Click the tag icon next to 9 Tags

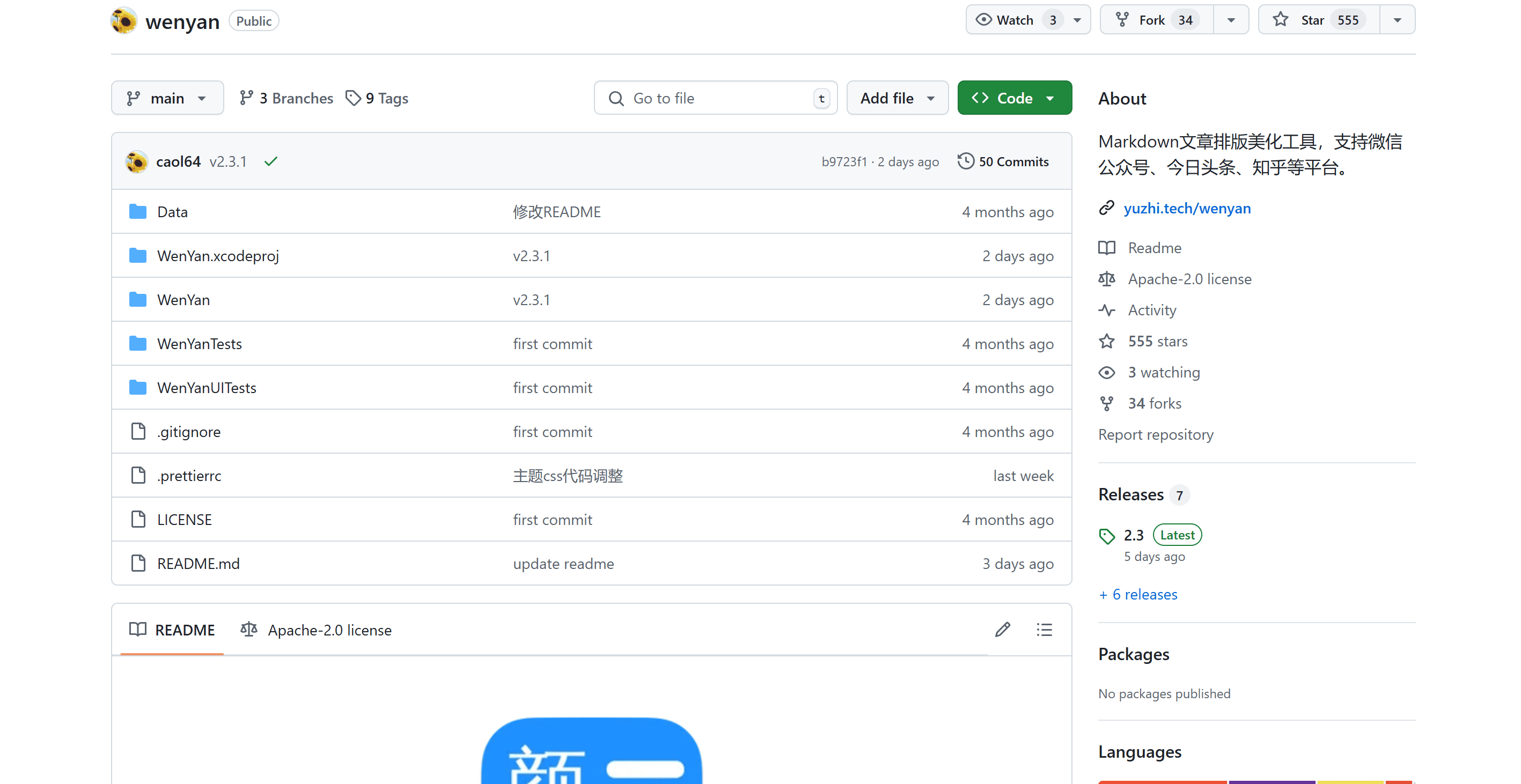point(354,98)
